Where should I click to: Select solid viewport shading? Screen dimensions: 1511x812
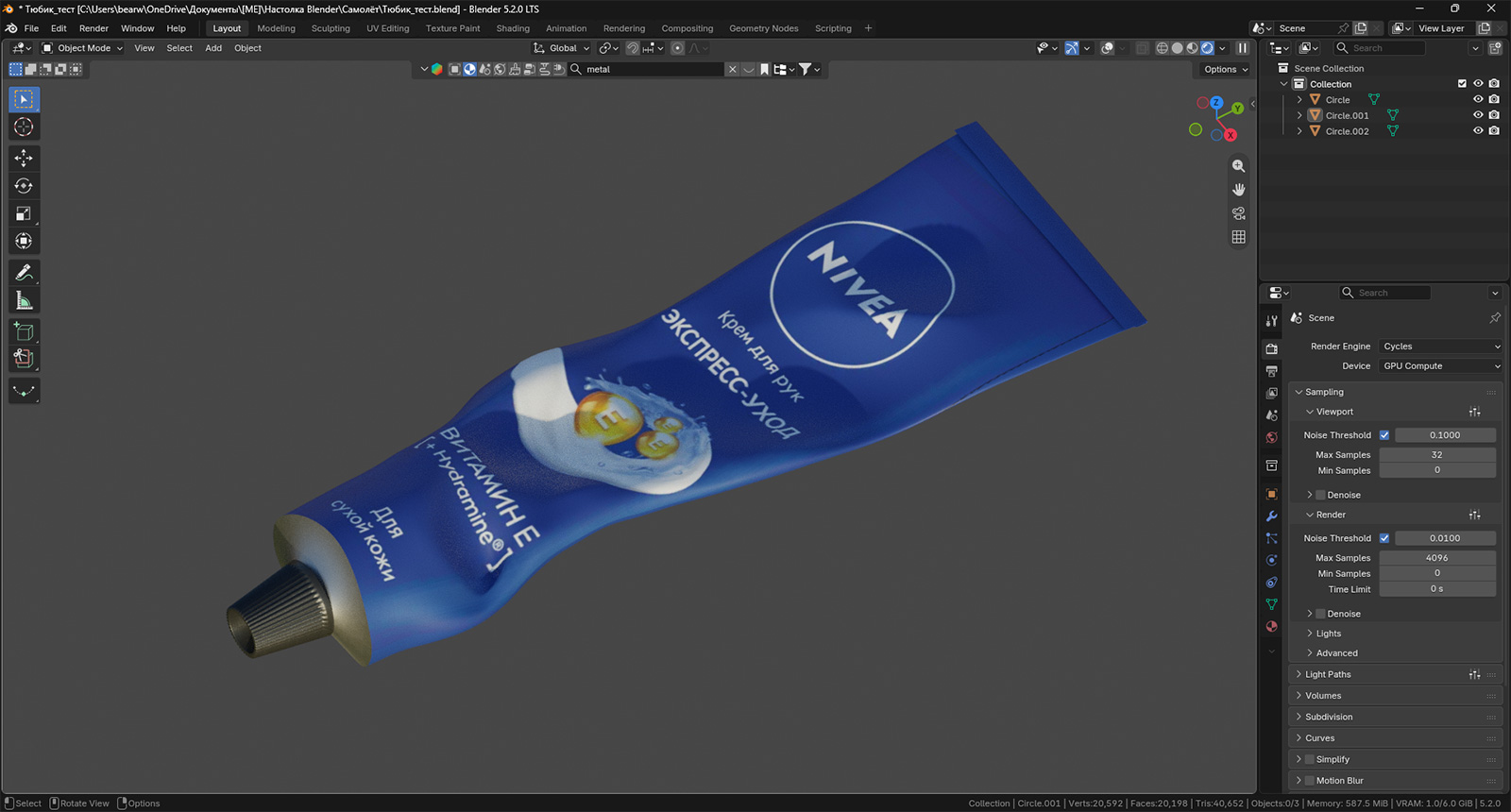click(1178, 48)
